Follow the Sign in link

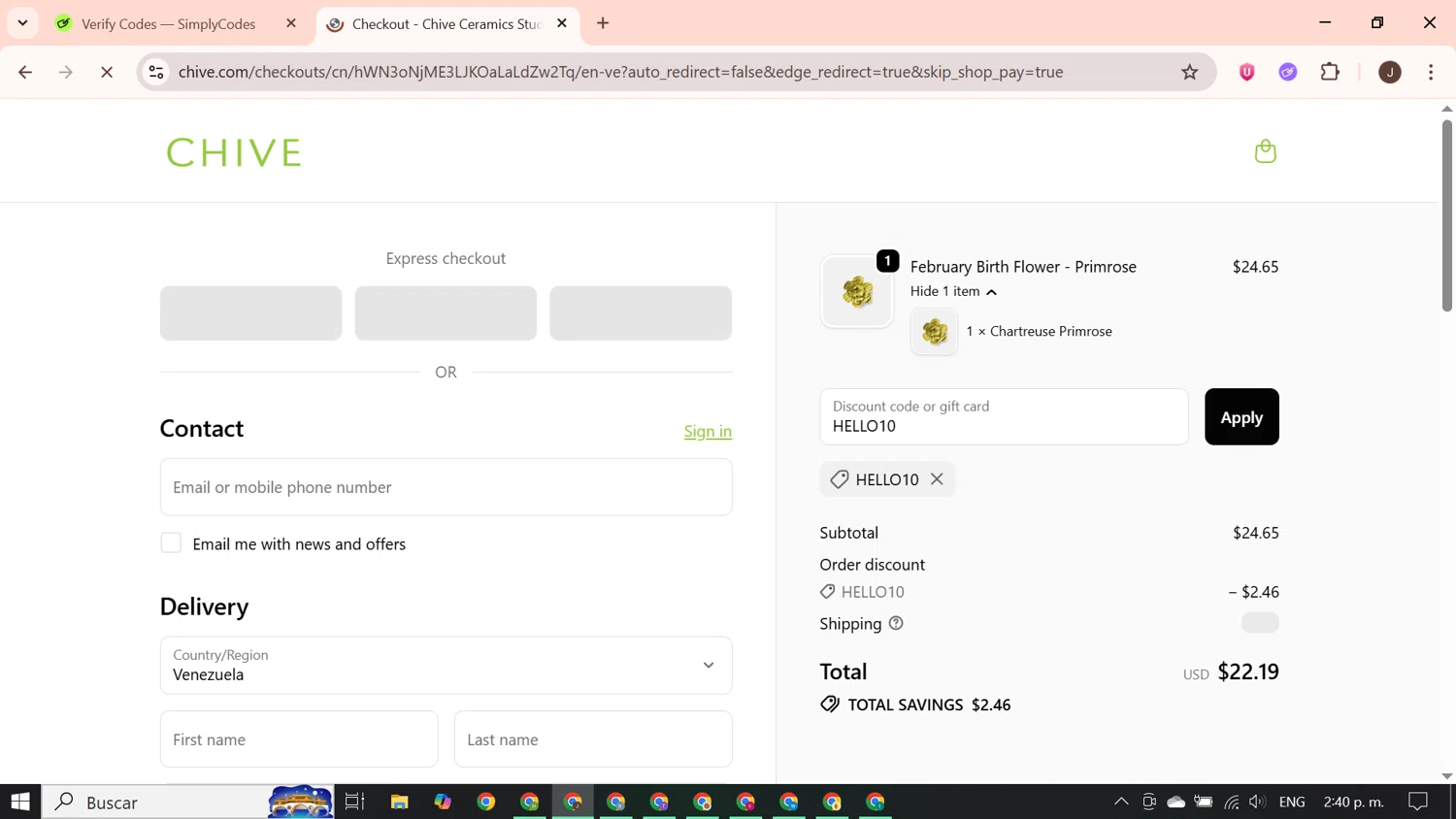tap(708, 432)
